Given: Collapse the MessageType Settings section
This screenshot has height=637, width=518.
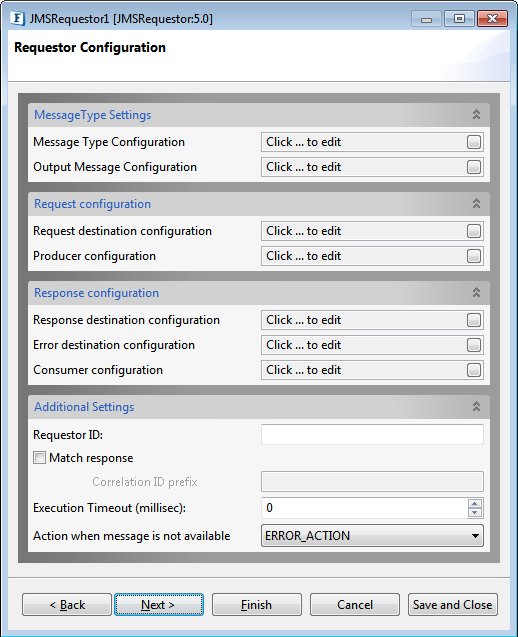Looking at the screenshot, I should coord(476,115).
